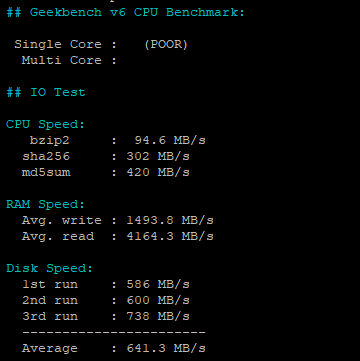Click the Average 641.3 MB/s value

pyautogui.click(x=166, y=348)
